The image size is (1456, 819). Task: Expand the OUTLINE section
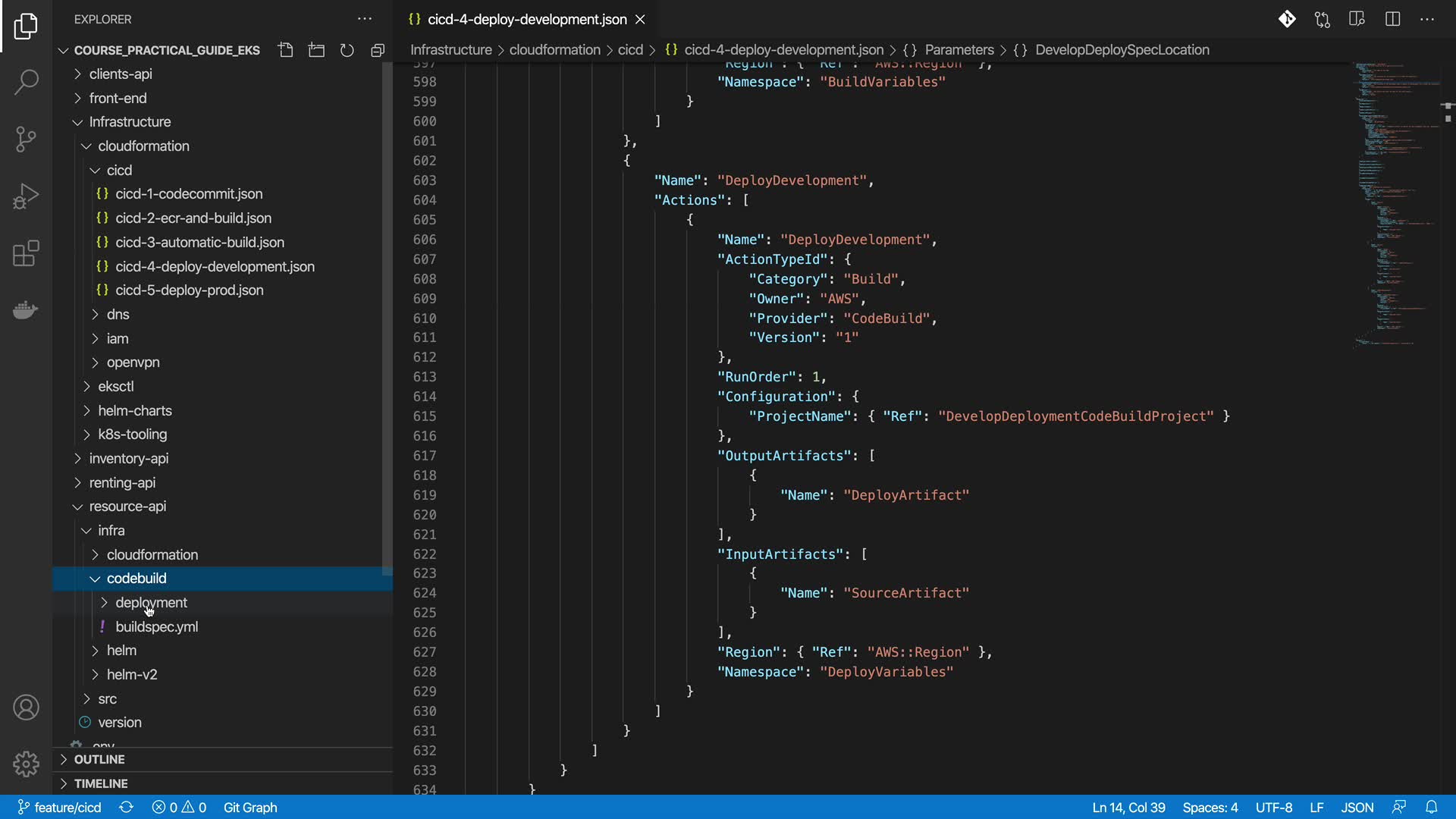point(99,760)
